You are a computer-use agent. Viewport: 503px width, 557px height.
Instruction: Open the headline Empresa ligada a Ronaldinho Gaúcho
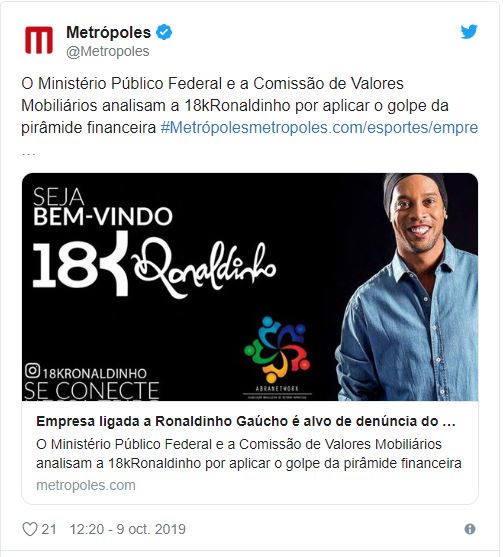tap(246, 421)
